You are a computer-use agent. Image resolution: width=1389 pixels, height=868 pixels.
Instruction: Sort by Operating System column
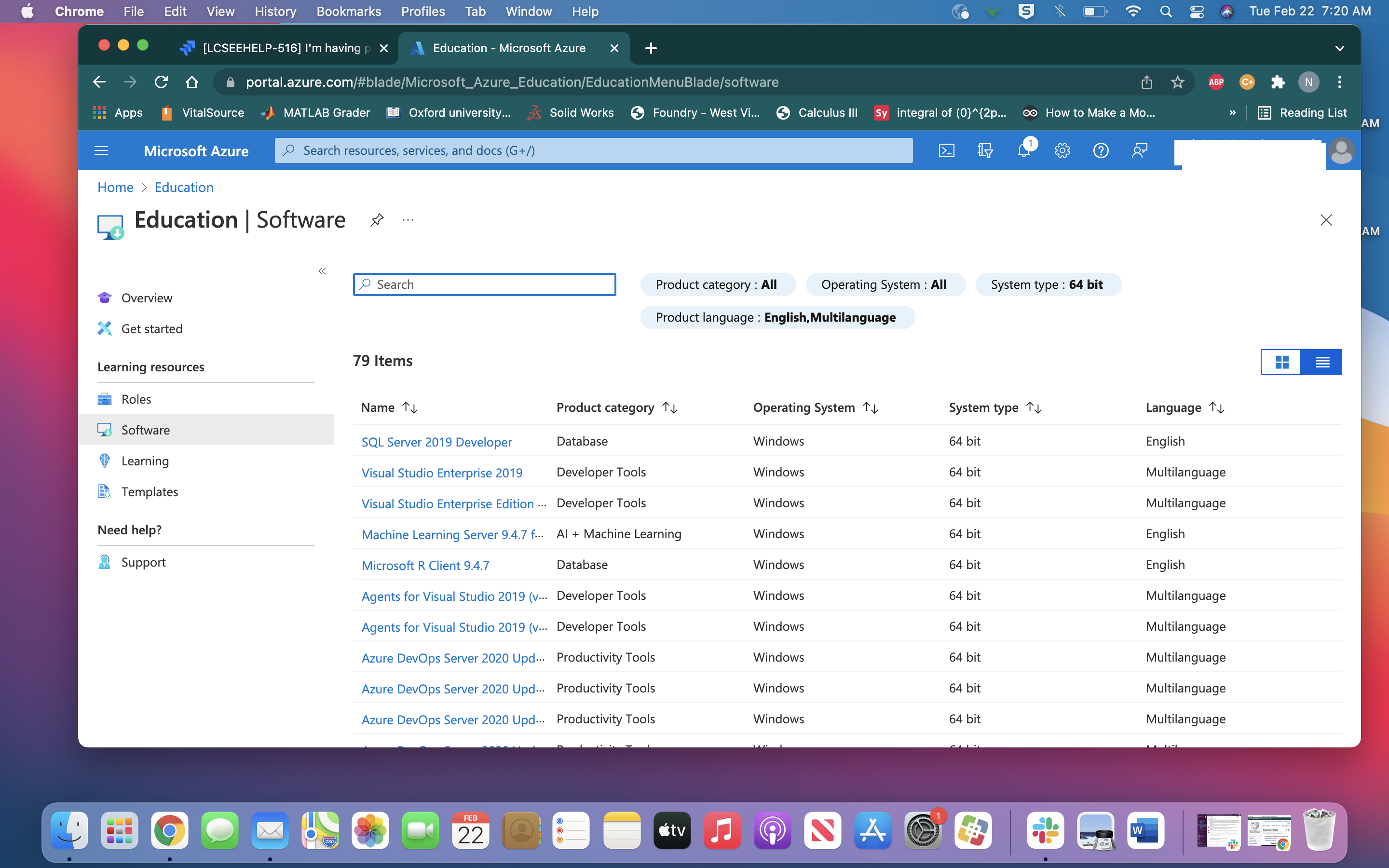coord(816,407)
